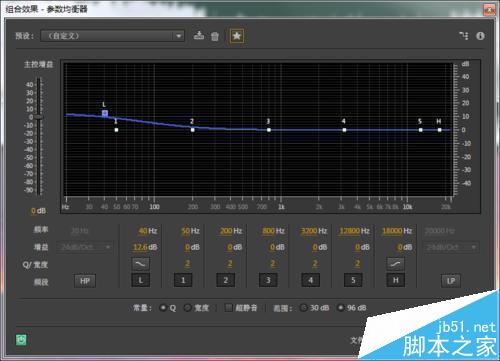Select the constant Q radio option
The height and width of the screenshot is (361, 500).
pos(163,308)
